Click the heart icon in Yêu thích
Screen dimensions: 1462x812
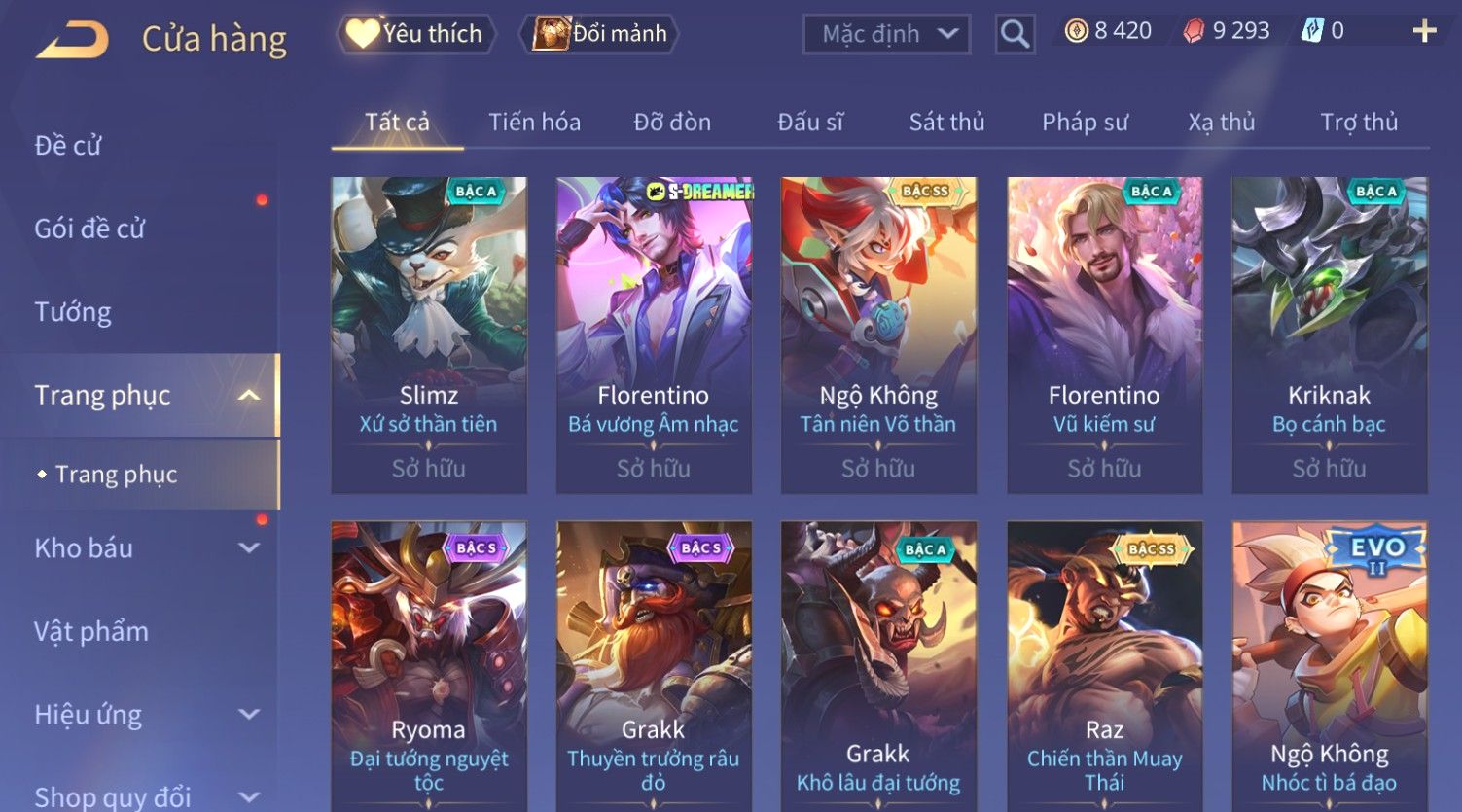click(x=363, y=34)
